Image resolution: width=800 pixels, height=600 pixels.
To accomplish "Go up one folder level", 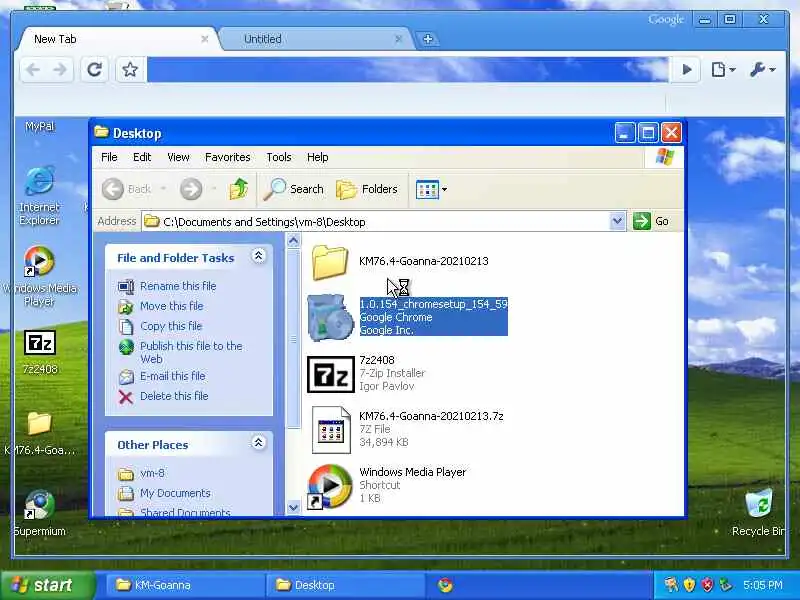I will point(238,189).
